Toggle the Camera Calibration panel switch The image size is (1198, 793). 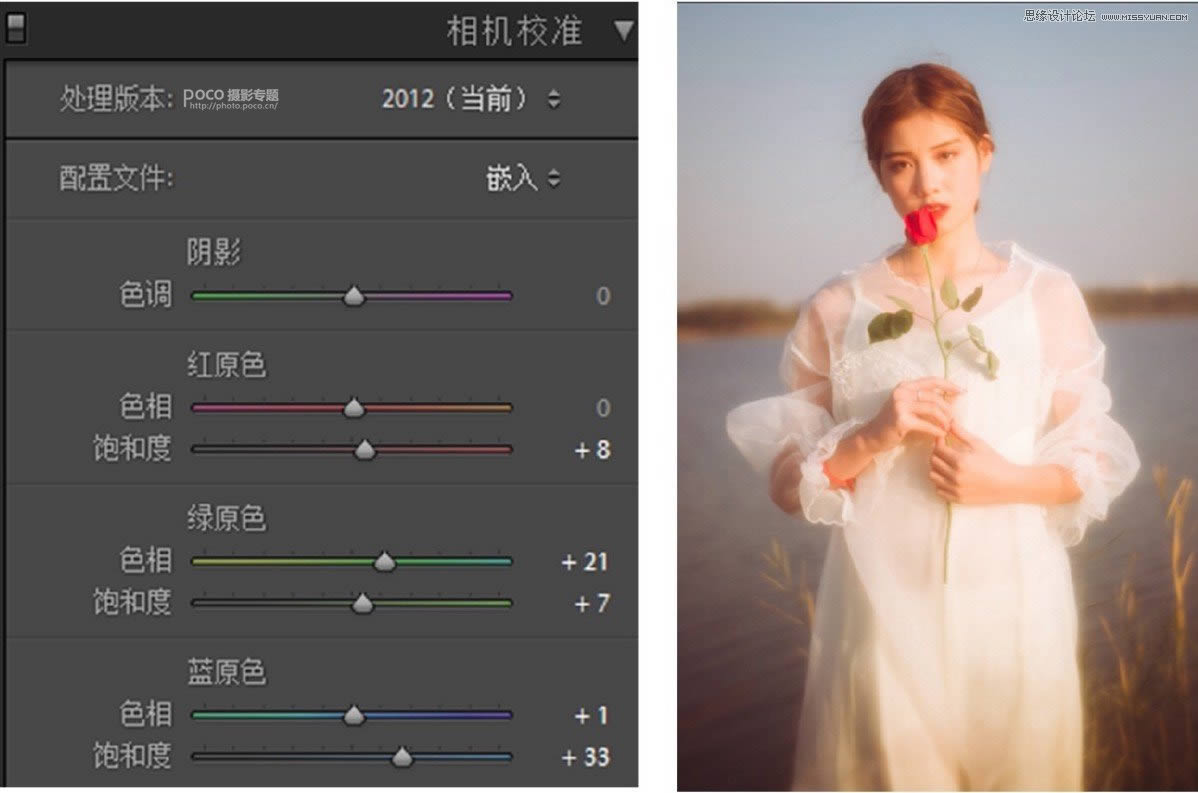tap(15, 29)
